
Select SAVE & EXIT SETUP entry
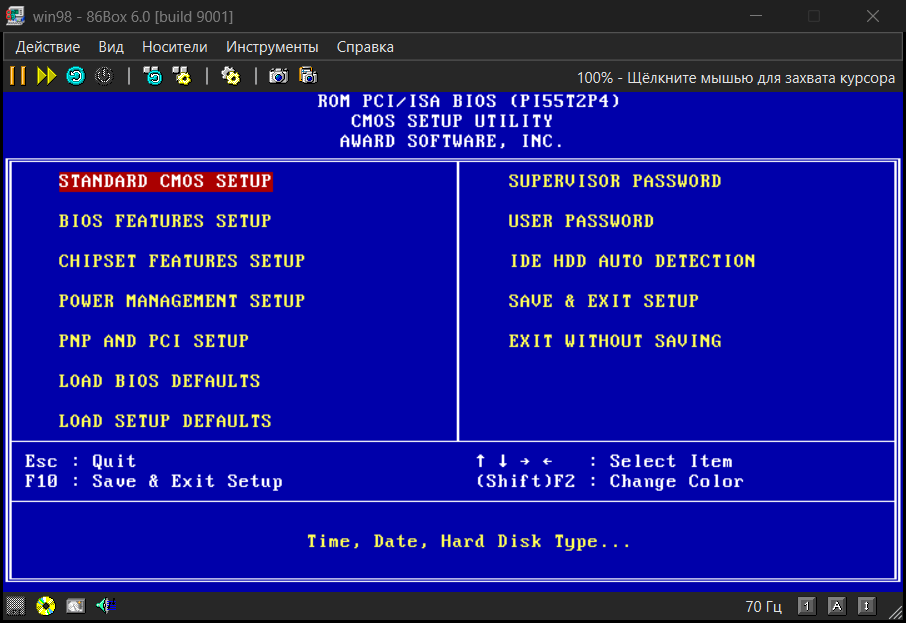[x=603, y=301]
